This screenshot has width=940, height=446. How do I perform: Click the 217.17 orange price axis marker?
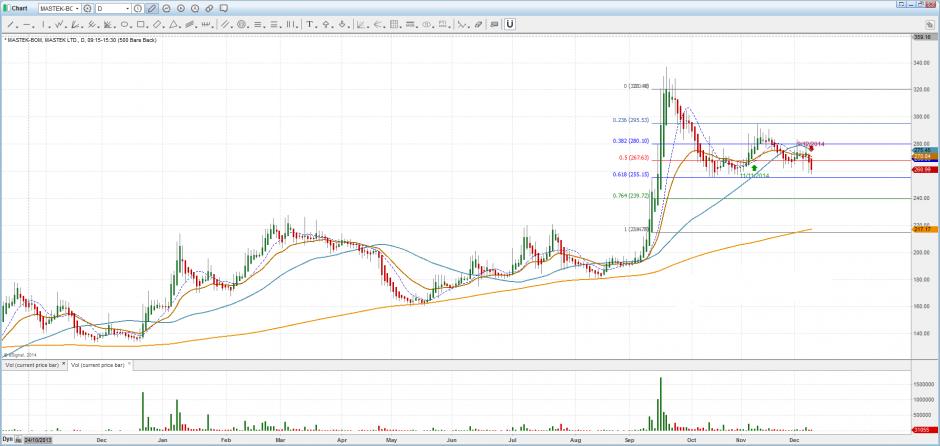pyautogui.click(x=925, y=229)
